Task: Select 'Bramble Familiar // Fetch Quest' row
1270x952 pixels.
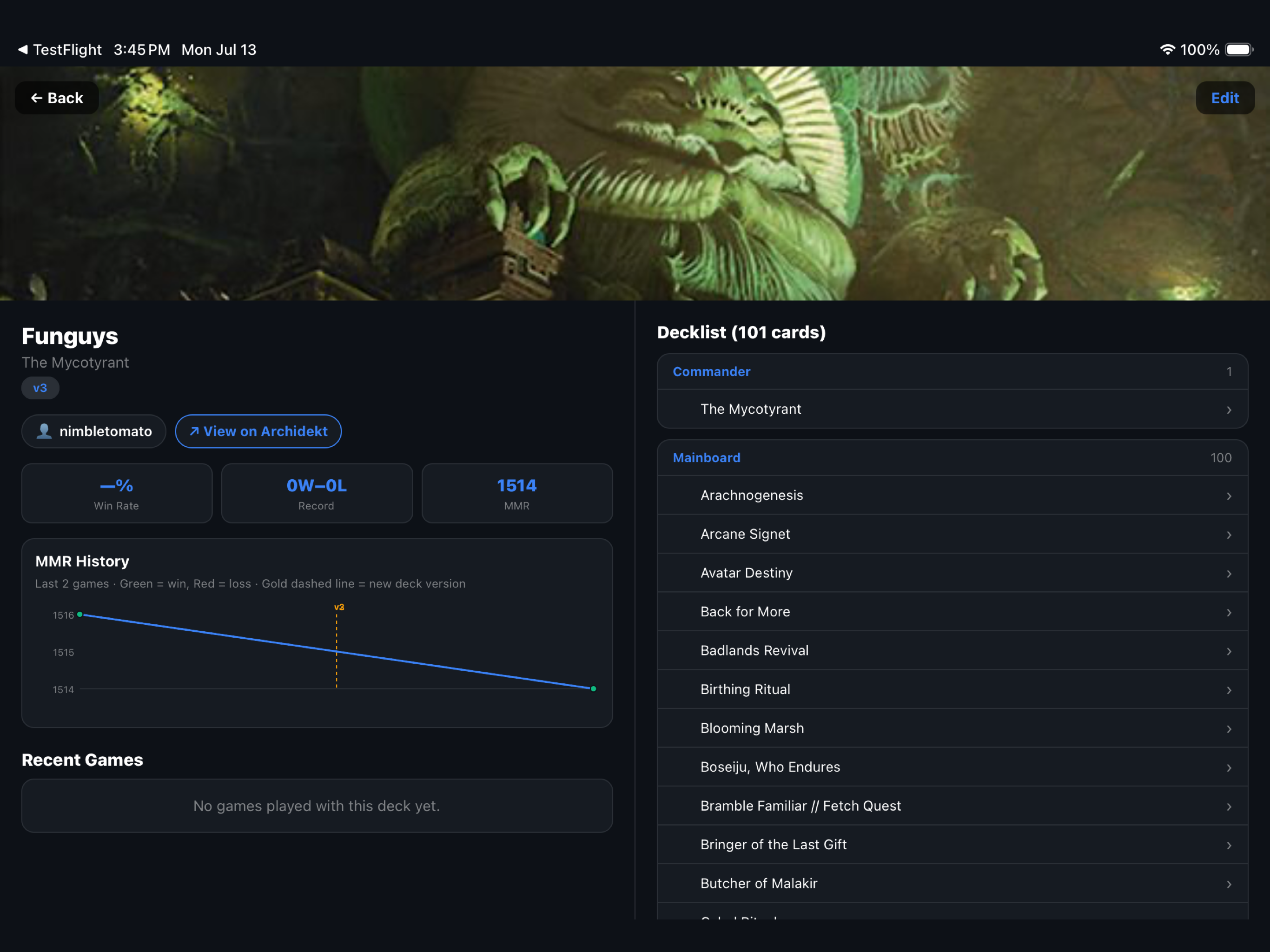Action: [x=952, y=806]
